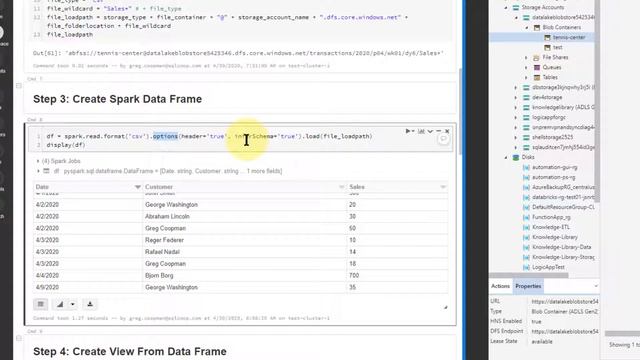Expand the sqlauditcen storage account
Viewport: 640px width, 360px height.
tap(516, 147)
